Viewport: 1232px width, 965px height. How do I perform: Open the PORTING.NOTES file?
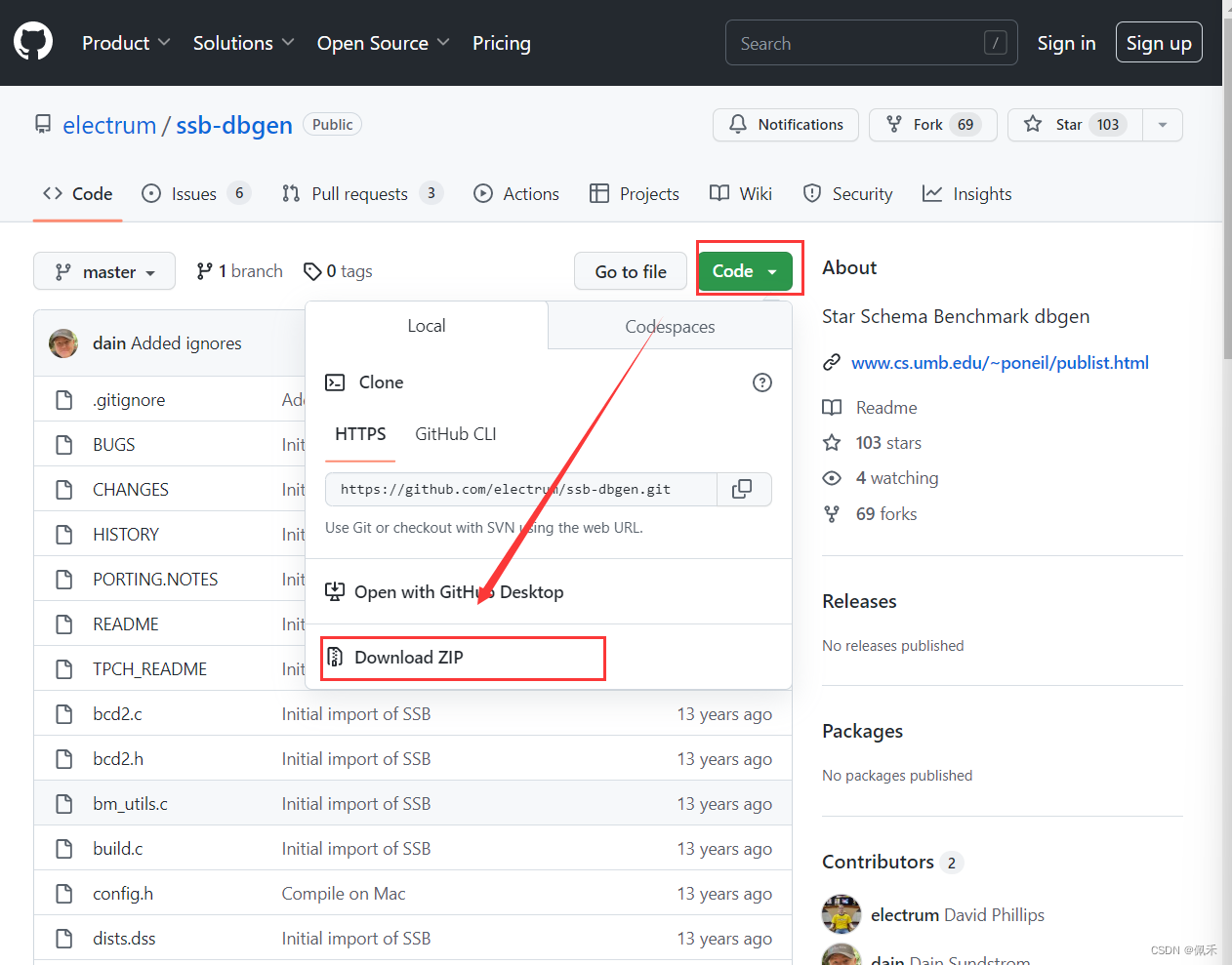(155, 580)
